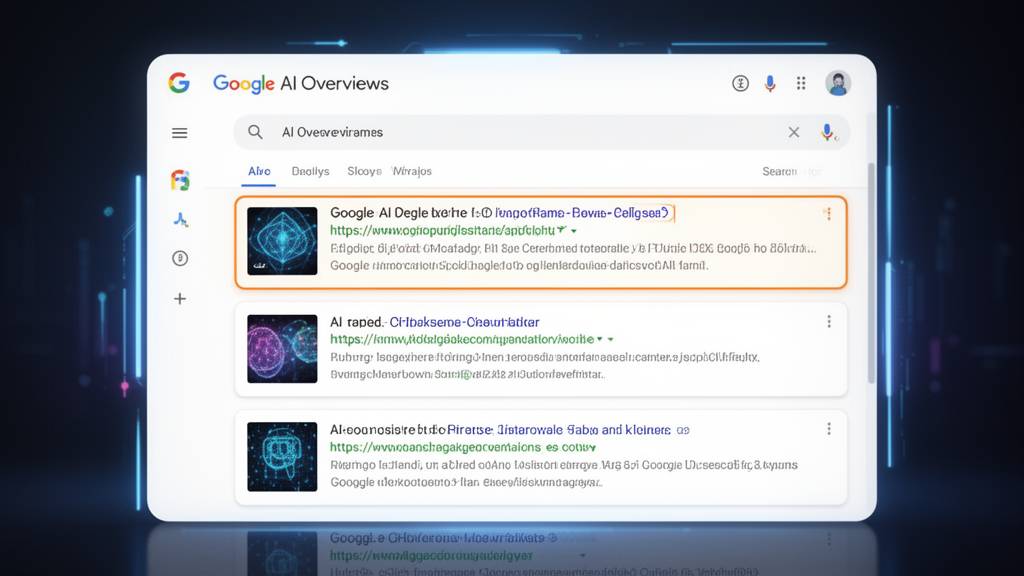The height and width of the screenshot is (576, 1024).
Task: Click the green URL of third result
Action: pyautogui.click(x=463, y=447)
